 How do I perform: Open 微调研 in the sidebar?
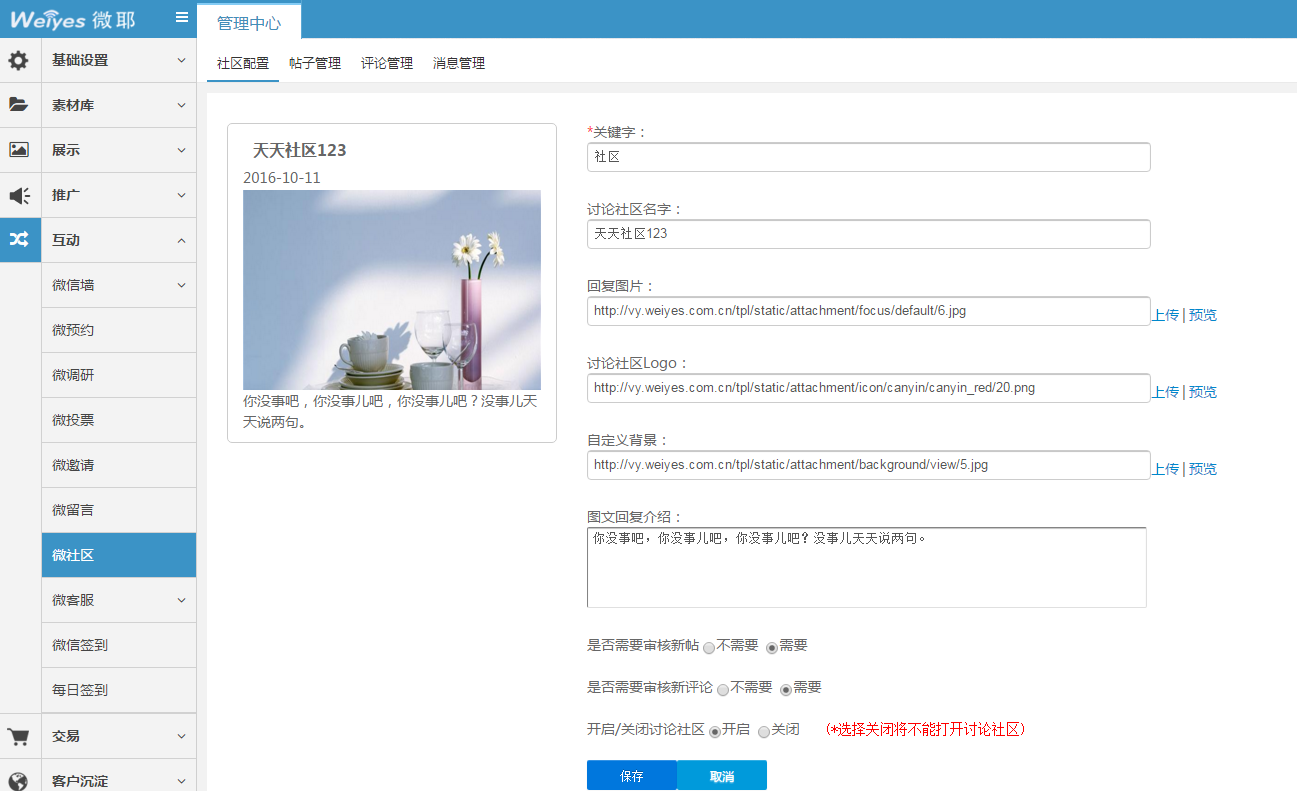[119, 375]
